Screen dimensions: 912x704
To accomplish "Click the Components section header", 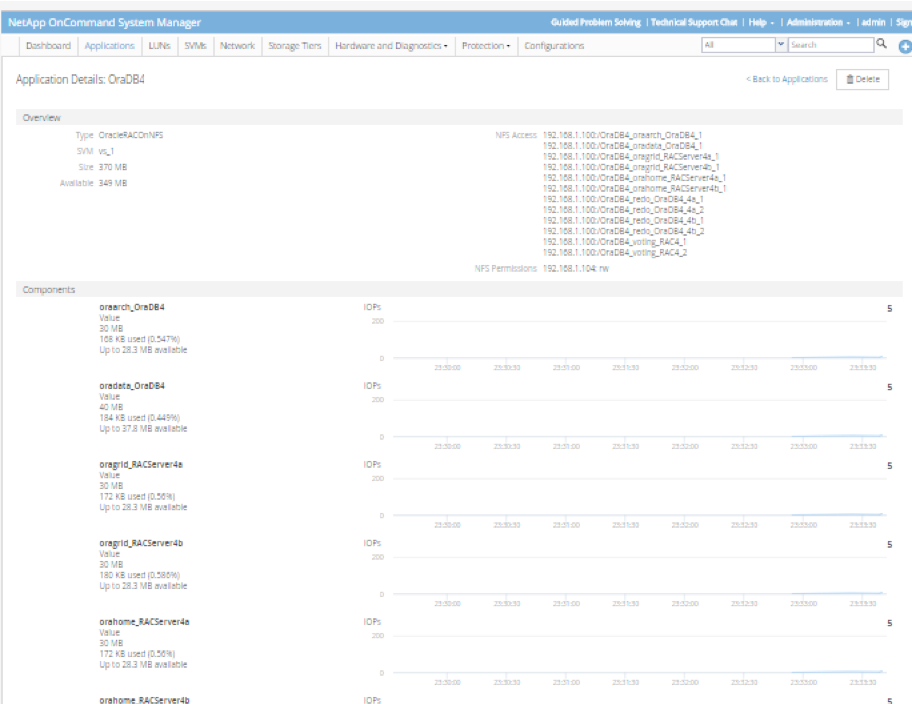I will pos(459,289).
